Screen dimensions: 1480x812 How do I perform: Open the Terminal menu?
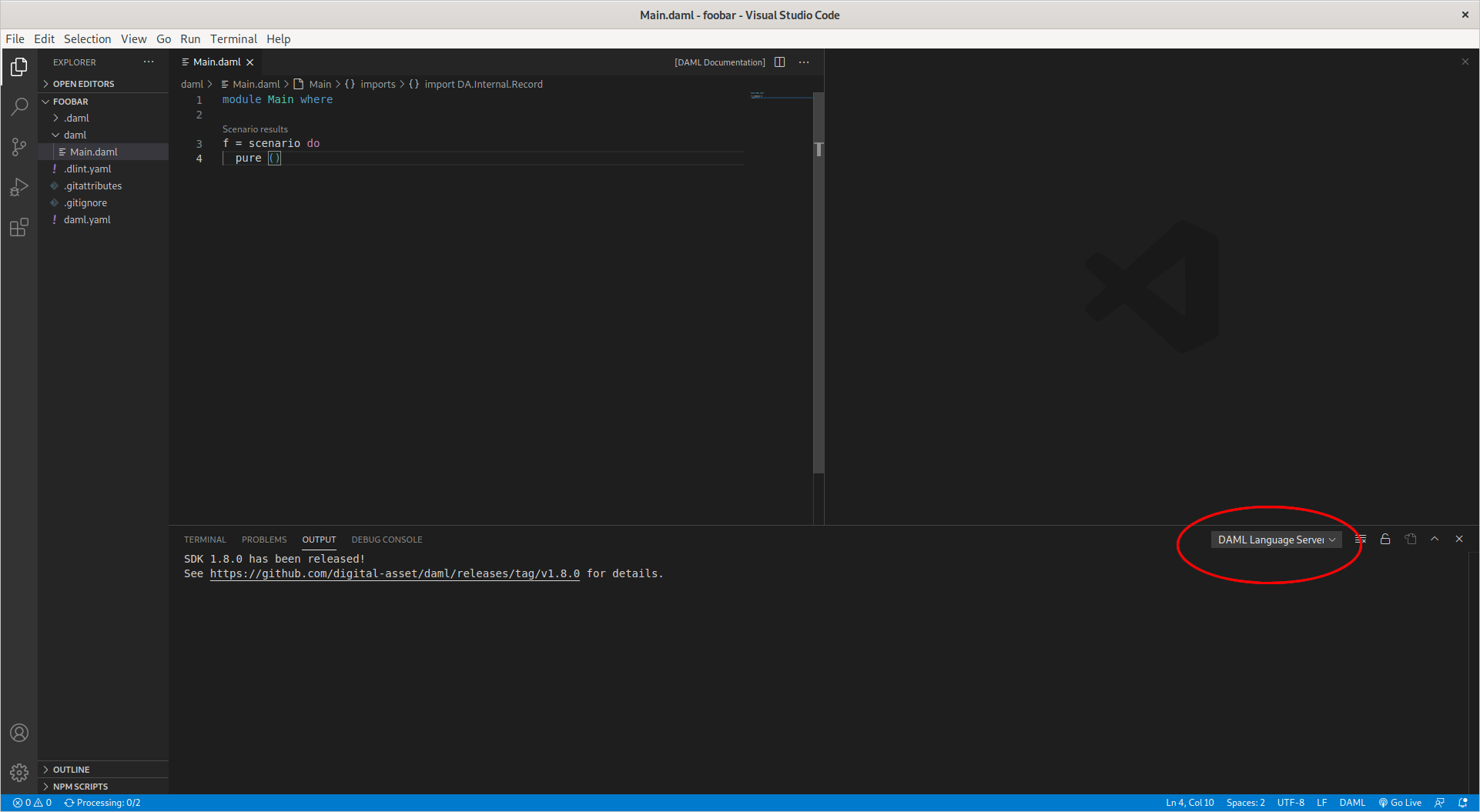tap(233, 38)
